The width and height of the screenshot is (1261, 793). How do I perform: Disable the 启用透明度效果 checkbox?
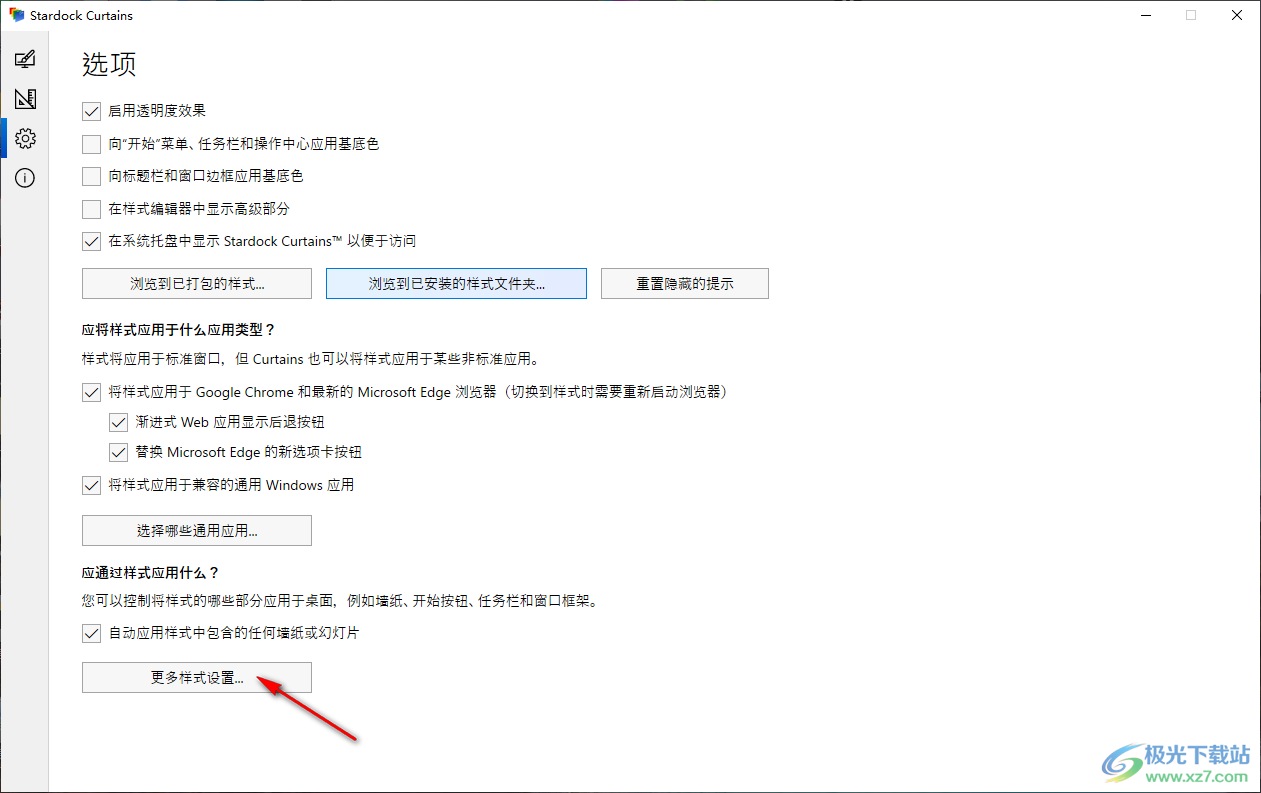point(92,112)
